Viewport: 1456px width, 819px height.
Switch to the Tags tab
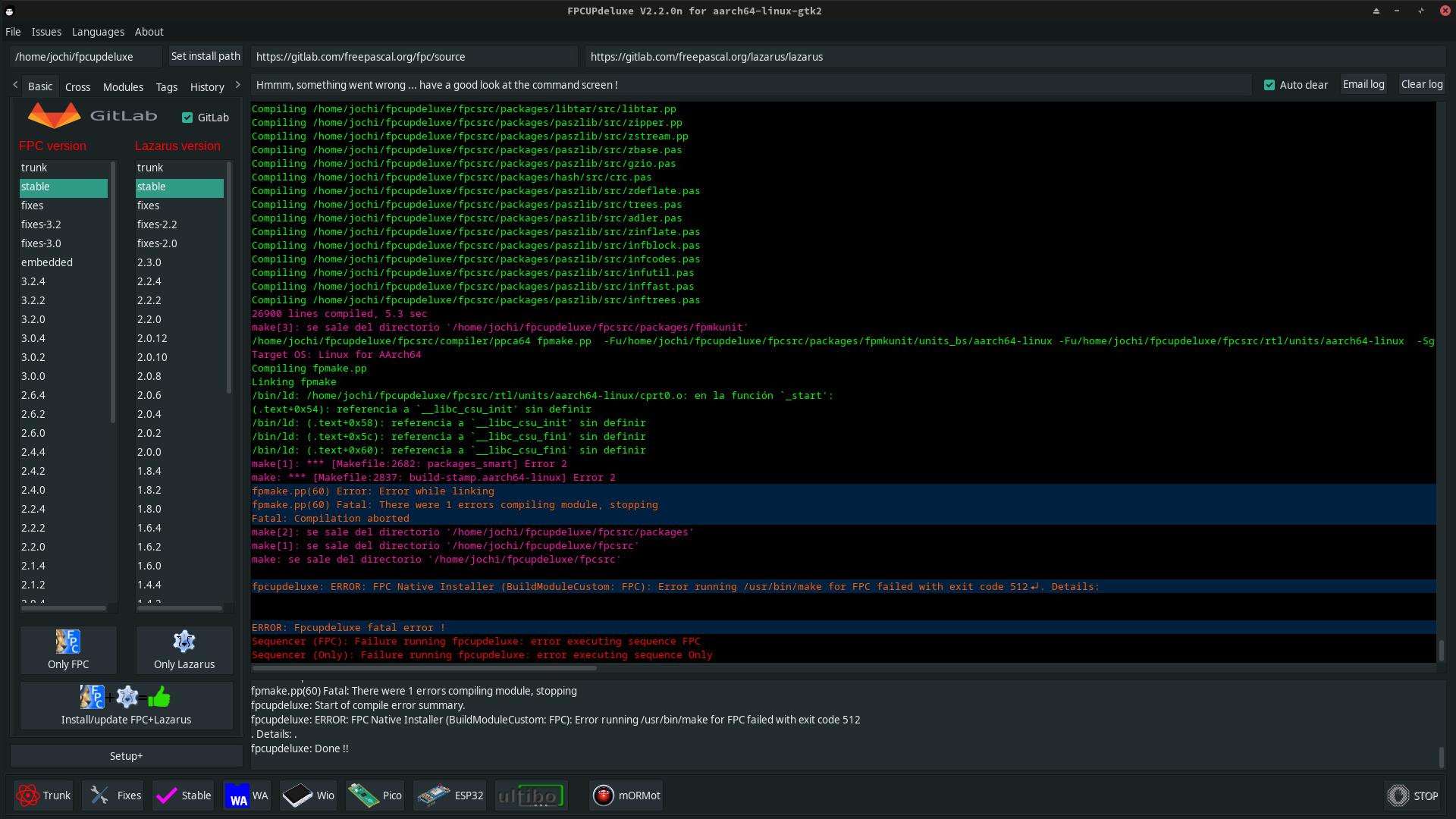[166, 86]
